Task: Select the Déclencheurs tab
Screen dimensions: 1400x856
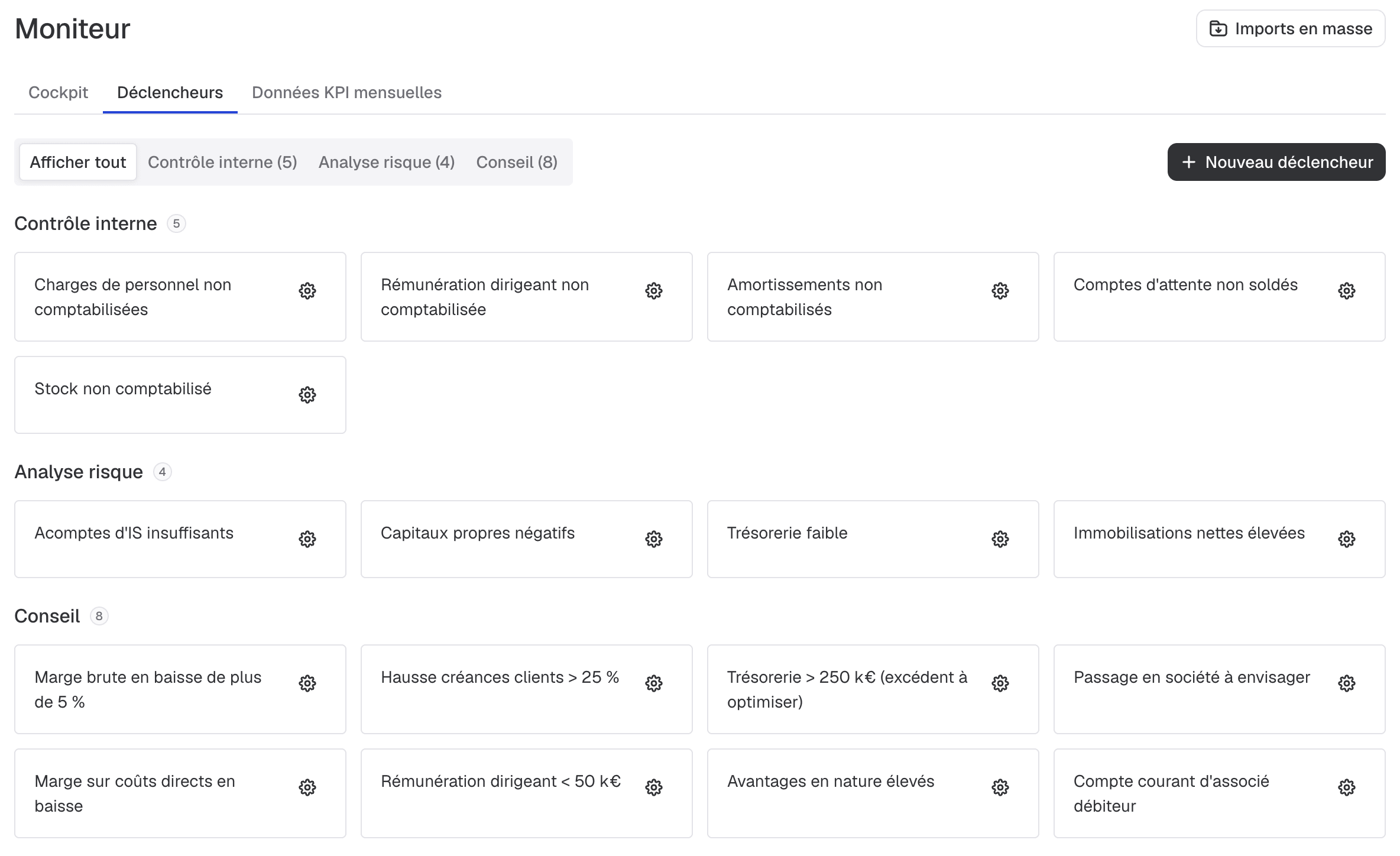Action: (170, 93)
